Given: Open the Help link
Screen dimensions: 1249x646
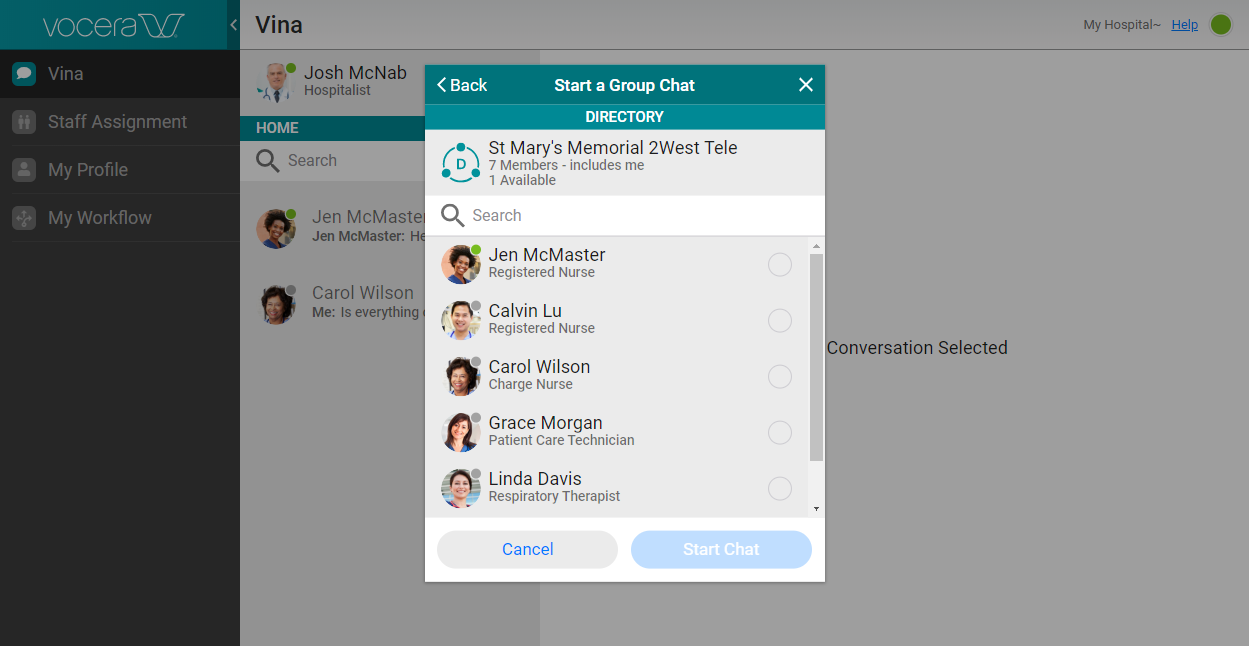Looking at the screenshot, I should (1184, 25).
